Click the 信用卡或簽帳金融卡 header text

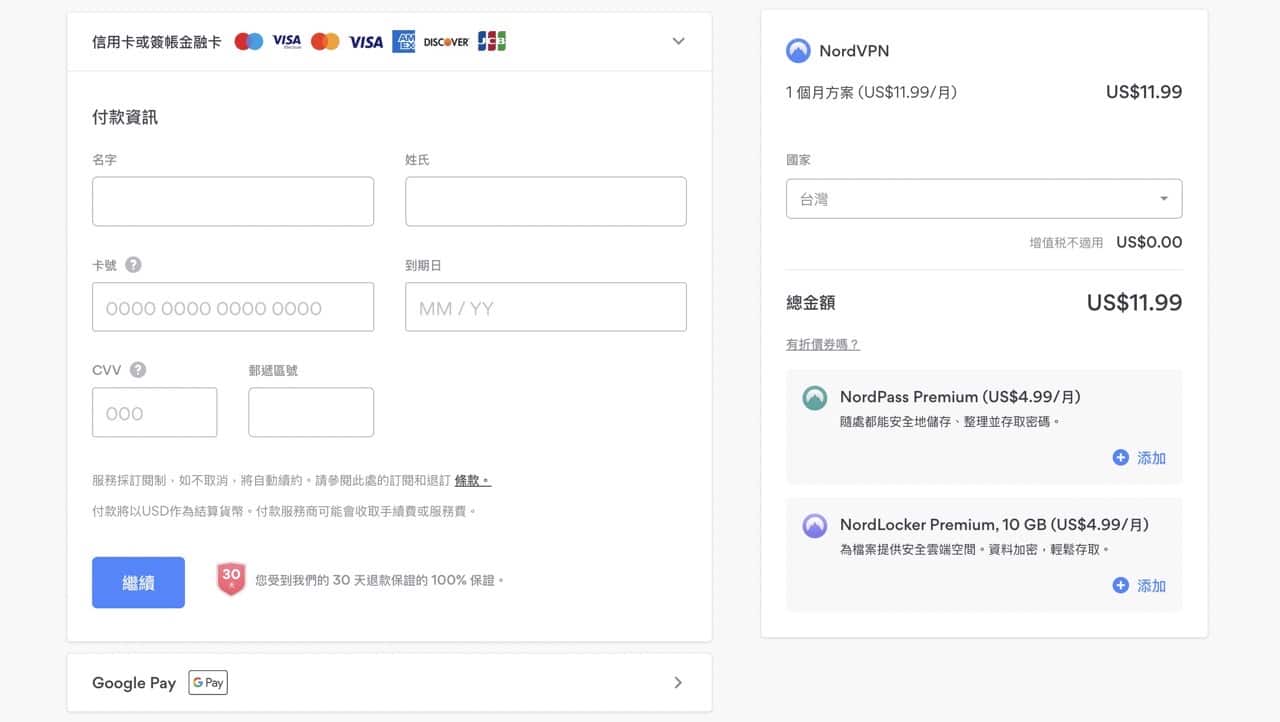click(157, 42)
